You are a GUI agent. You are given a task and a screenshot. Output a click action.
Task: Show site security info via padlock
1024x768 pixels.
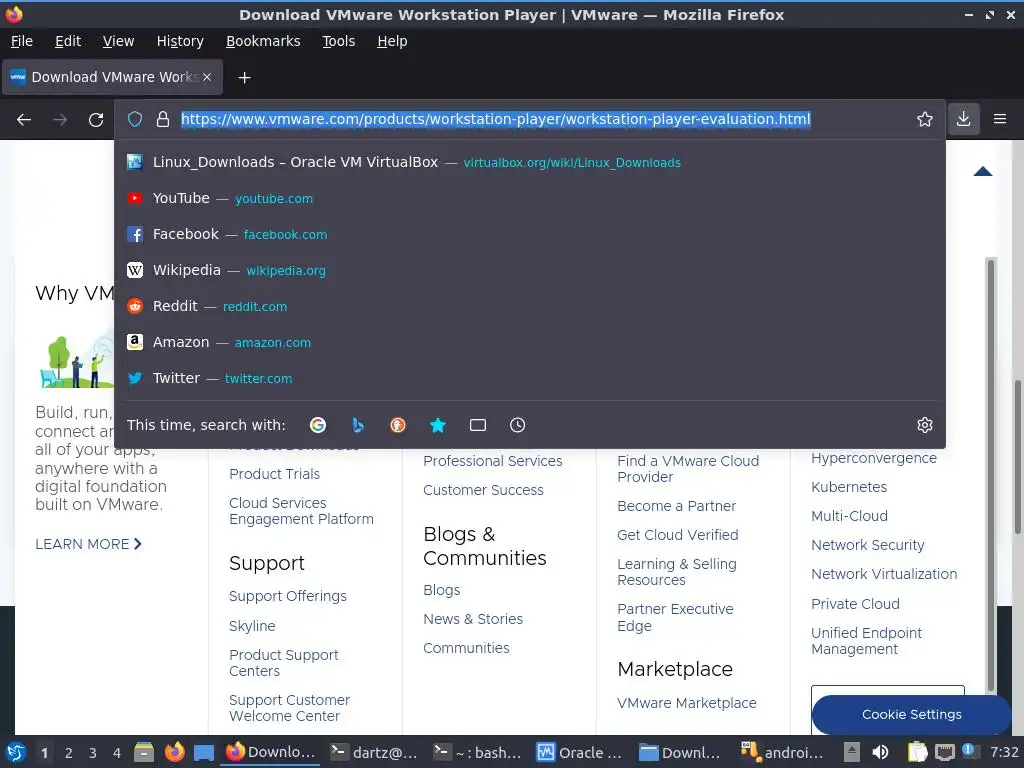163,120
